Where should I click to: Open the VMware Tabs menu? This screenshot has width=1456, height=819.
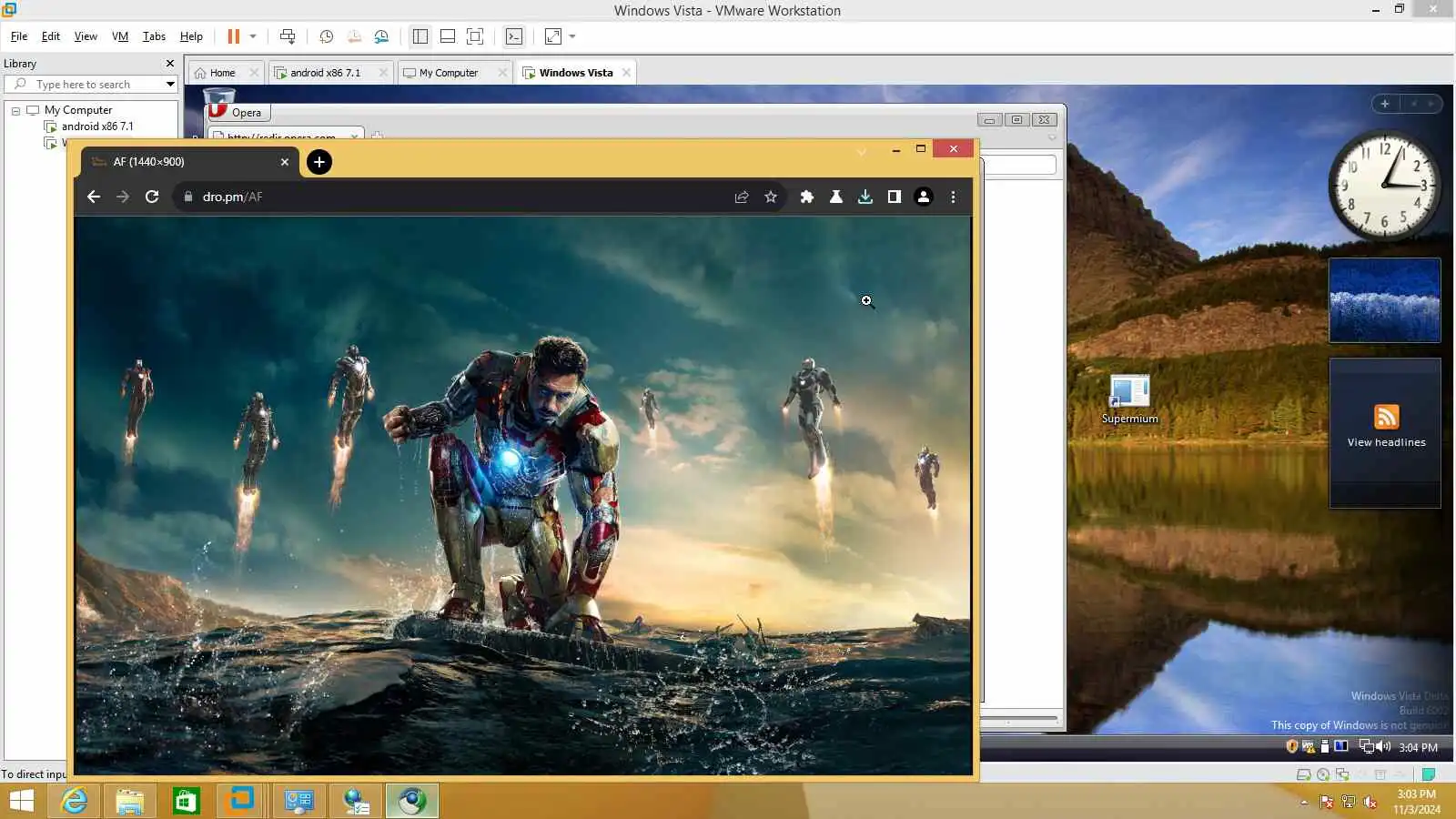click(154, 36)
